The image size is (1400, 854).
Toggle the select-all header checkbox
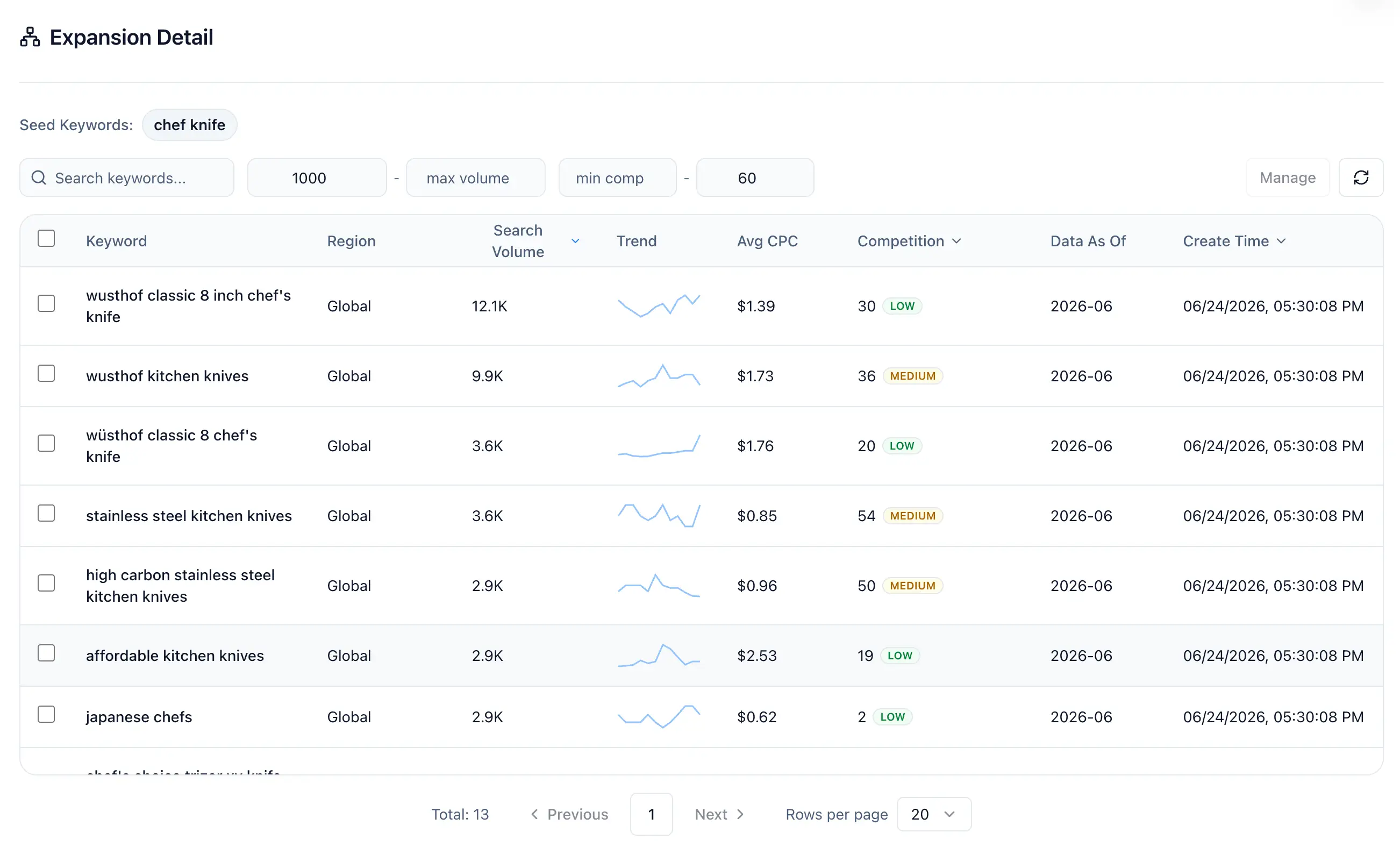(x=46, y=238)
